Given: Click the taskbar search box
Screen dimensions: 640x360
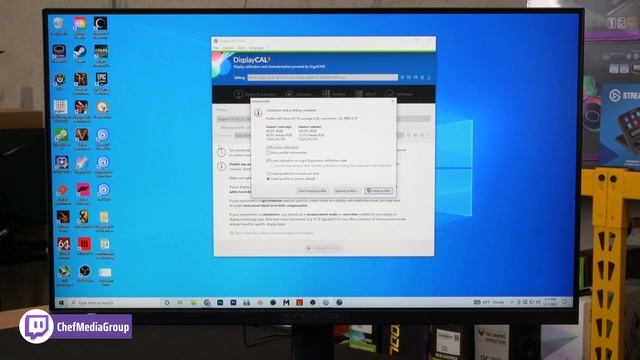Looking at the screenshot, I should [x=114, y=302].
